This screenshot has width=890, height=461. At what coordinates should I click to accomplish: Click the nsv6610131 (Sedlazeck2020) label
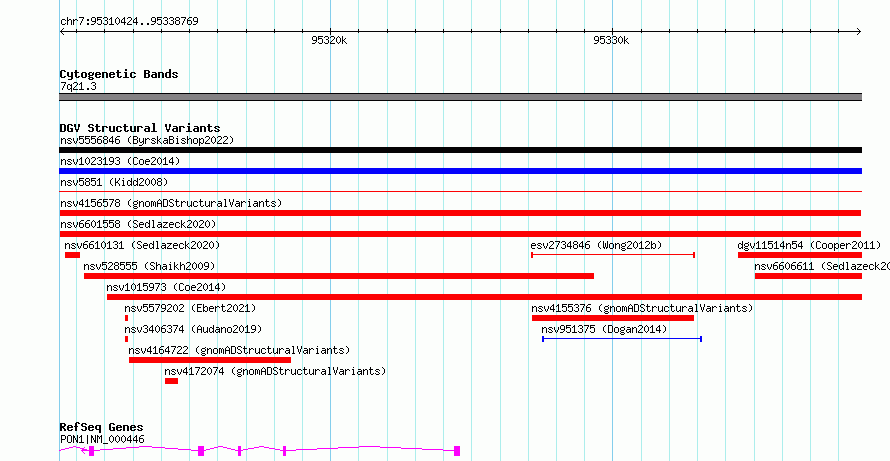pos(142,245)
